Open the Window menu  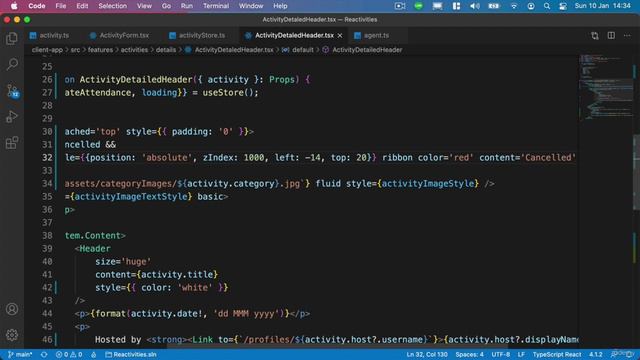tap(251, 6)
